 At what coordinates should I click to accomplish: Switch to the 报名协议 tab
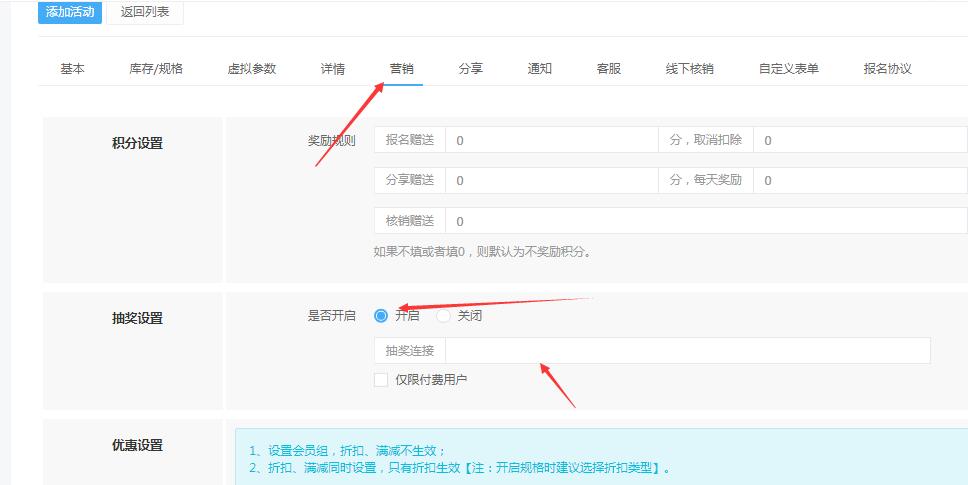tap(888, 69)
